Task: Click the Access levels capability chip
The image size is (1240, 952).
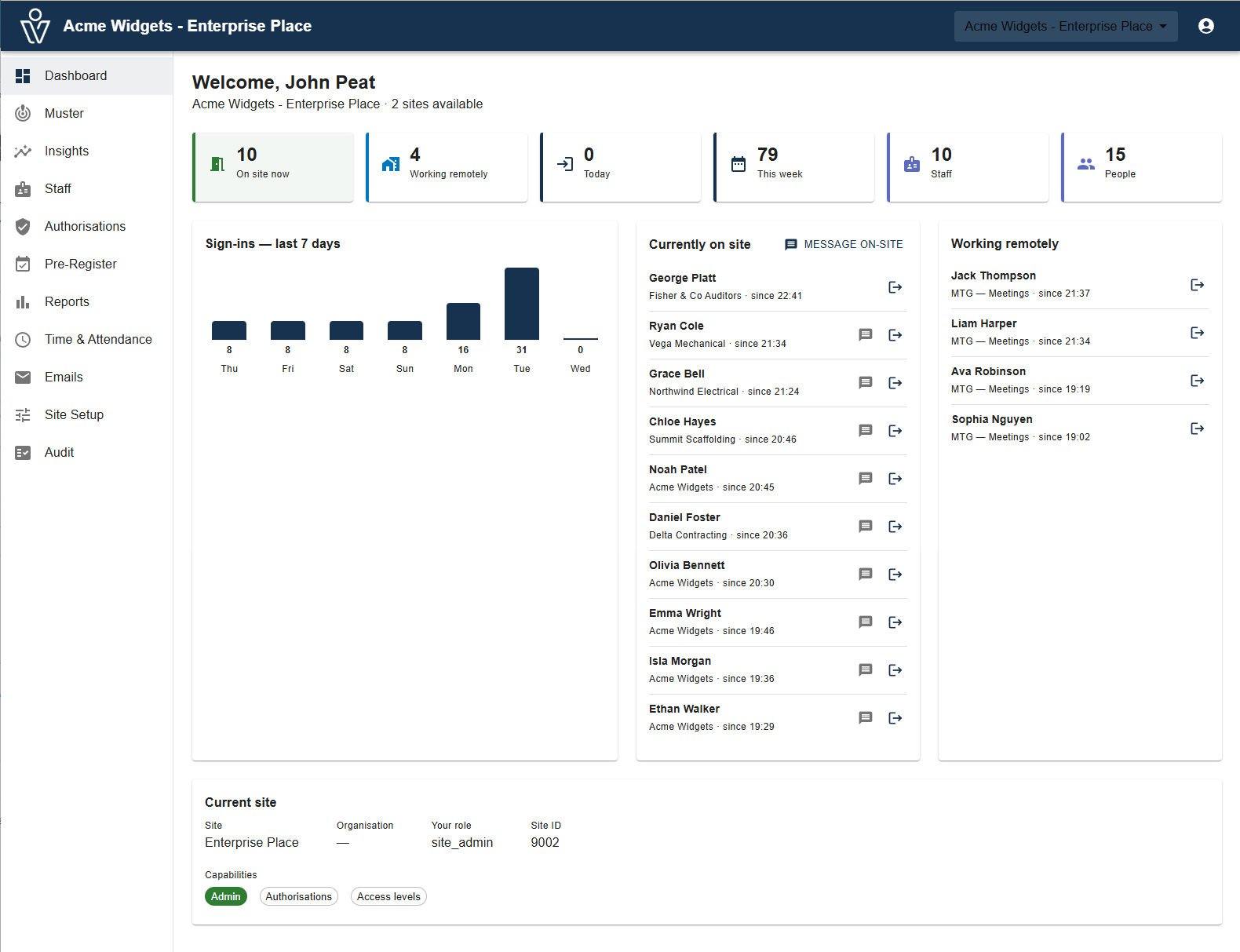Action: tap(388, 896)
